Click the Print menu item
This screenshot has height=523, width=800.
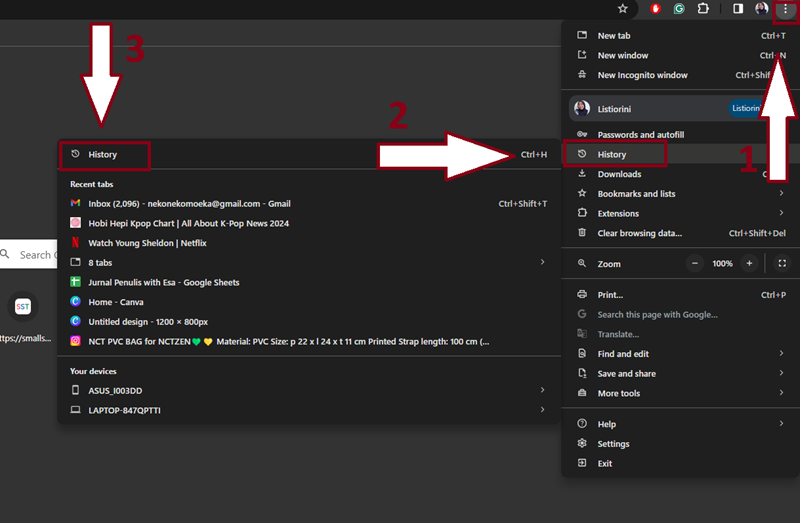click(x=681, y=295)
